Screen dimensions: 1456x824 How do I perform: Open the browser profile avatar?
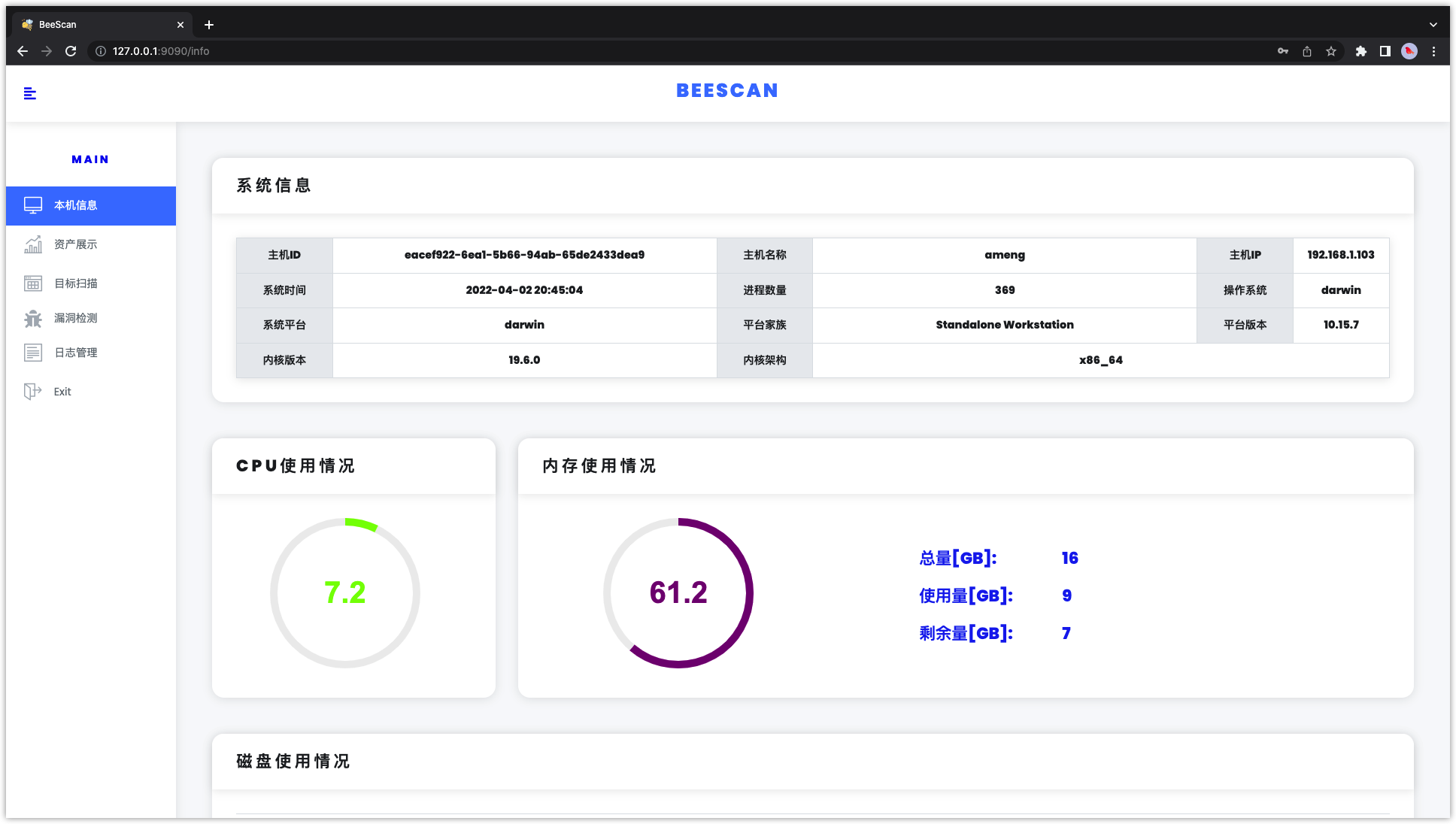1409,51
